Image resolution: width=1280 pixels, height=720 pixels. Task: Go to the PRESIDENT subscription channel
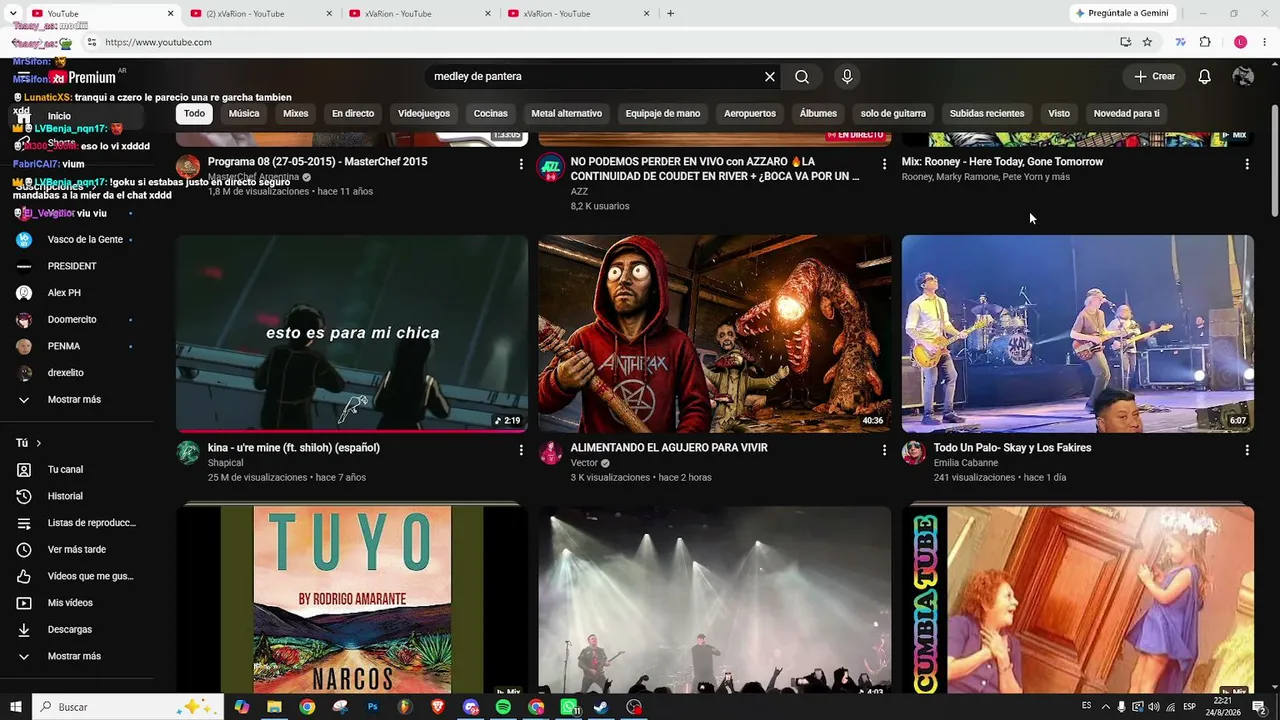click(76, 266)
